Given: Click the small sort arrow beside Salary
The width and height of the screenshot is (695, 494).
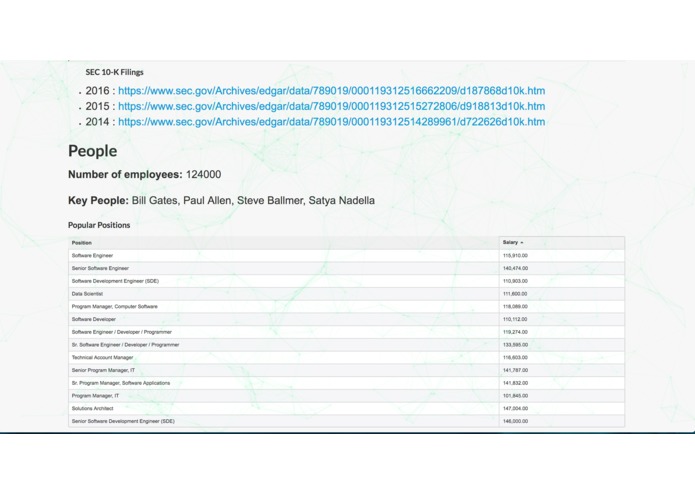Looking at the screenshot, I should pos(522,243).
